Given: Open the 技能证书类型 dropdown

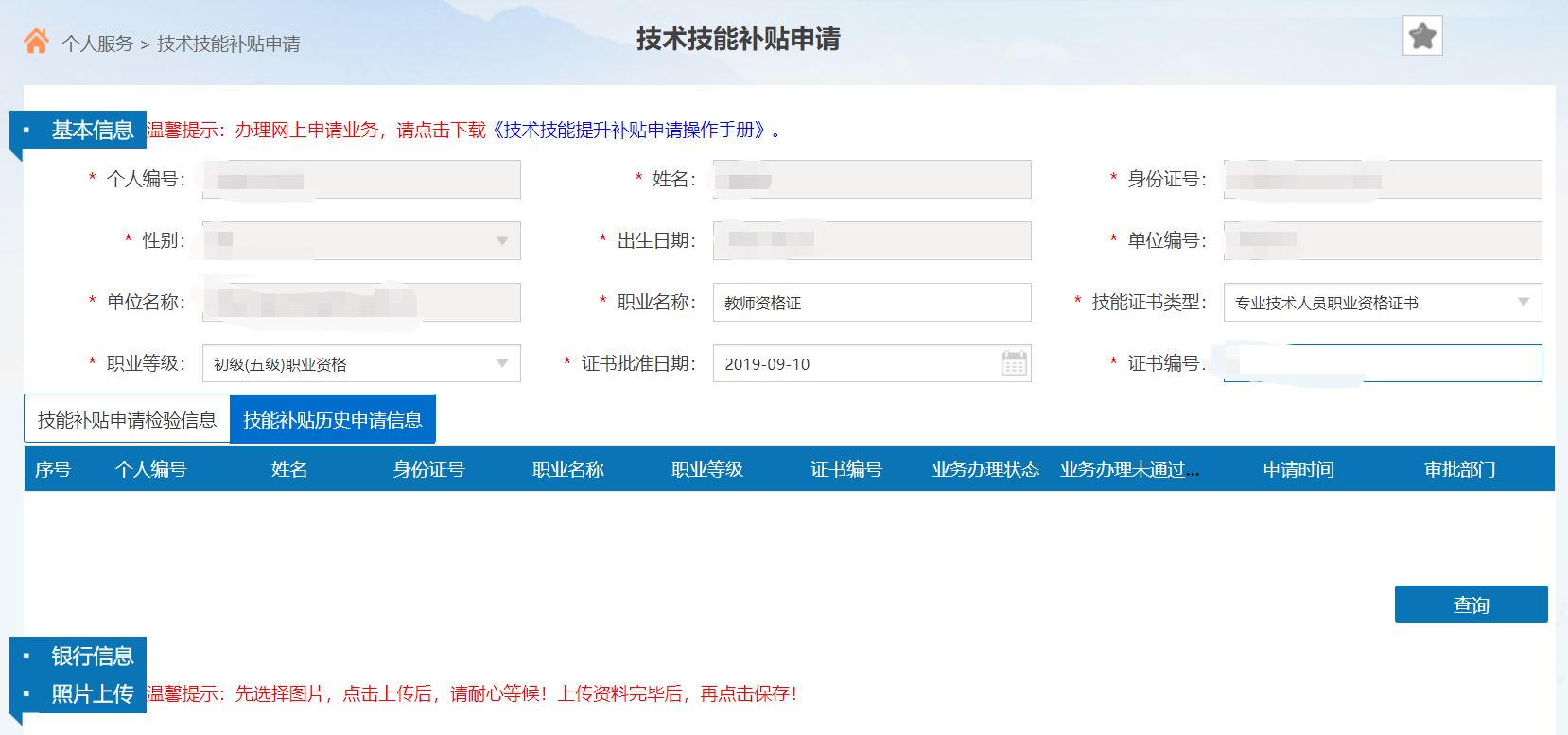Looking at the screenshot, I should (1523, 303).
